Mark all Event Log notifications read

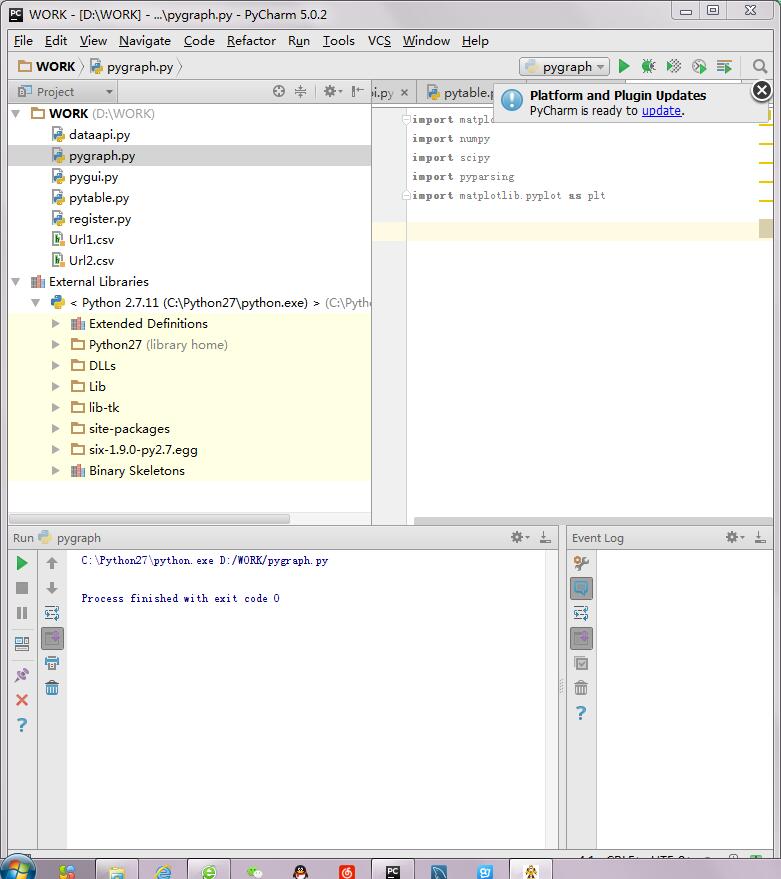[x=581, y=664]
